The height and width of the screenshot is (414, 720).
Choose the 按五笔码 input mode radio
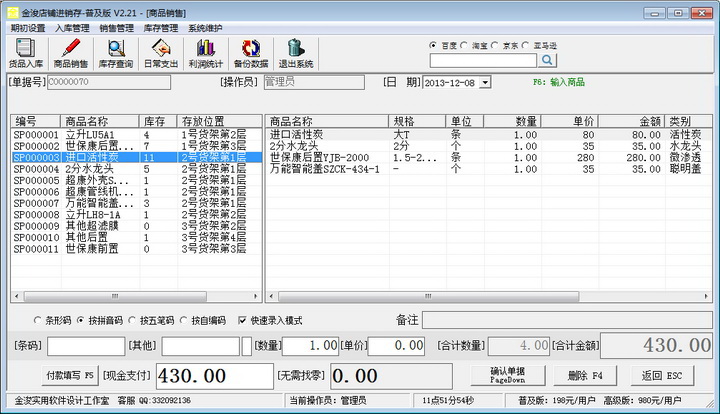pos(132,320)
